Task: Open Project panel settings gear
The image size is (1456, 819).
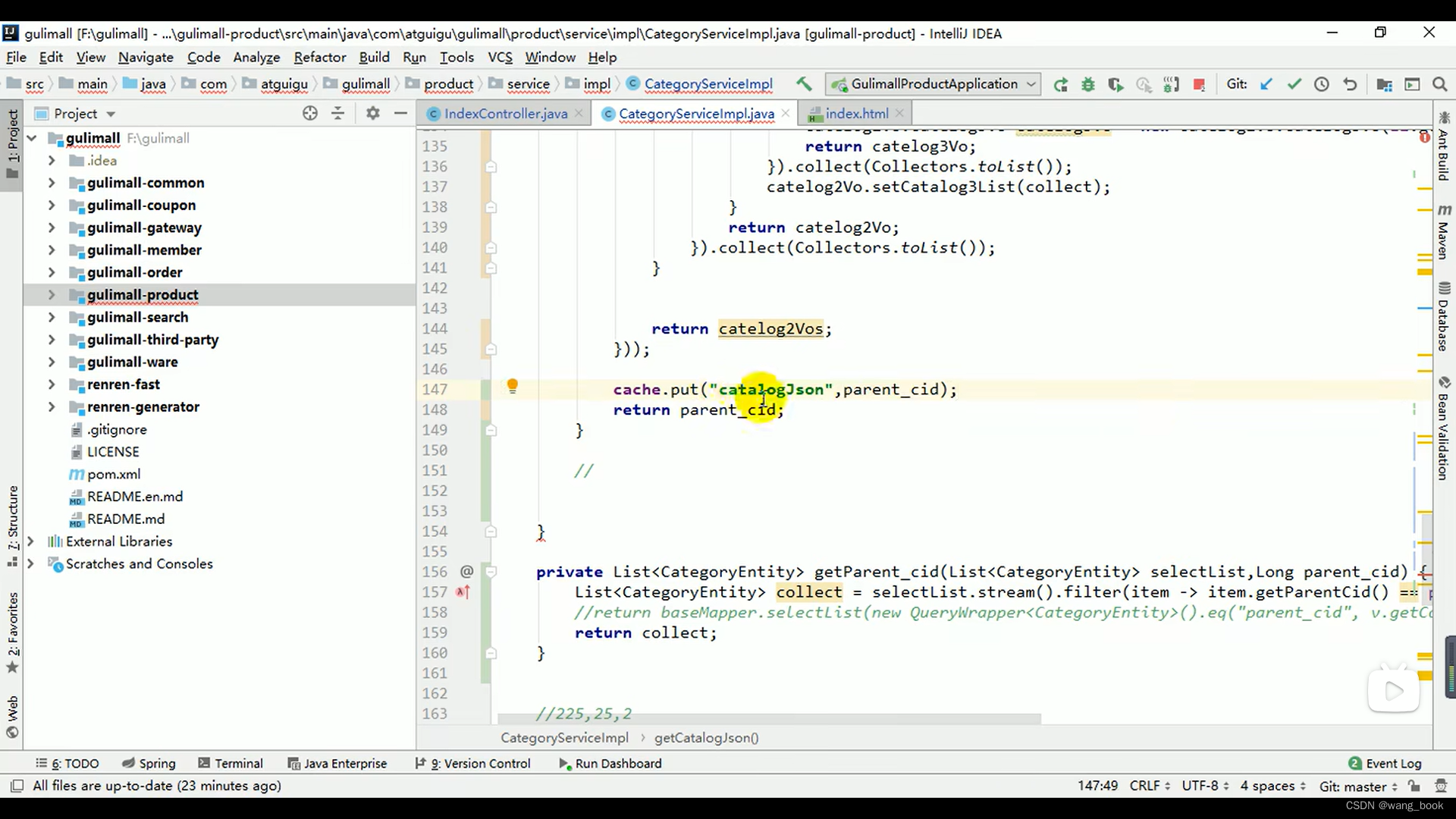Action: [372, 113]
